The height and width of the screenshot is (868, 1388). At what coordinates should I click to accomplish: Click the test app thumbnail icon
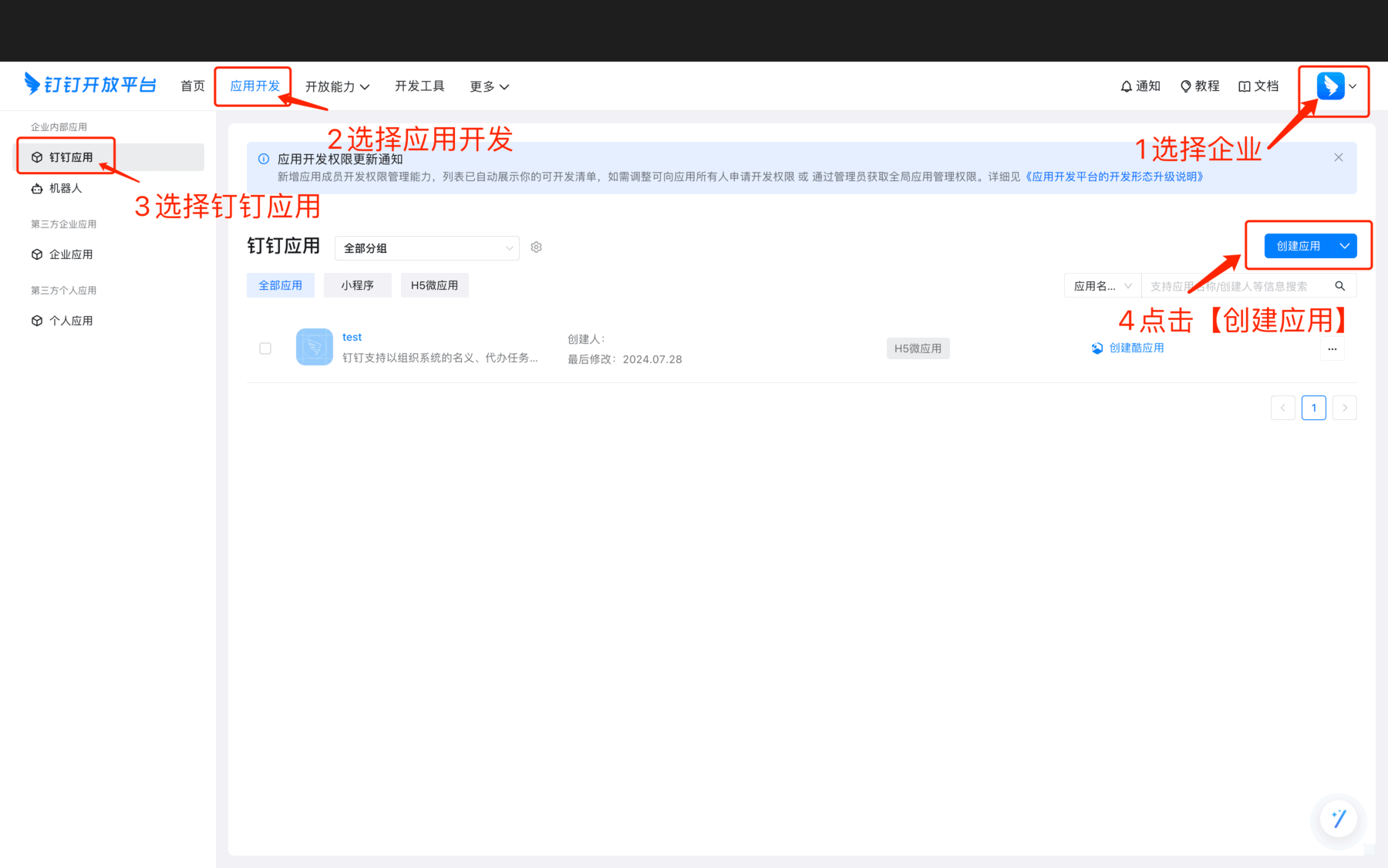coord(315,347)
